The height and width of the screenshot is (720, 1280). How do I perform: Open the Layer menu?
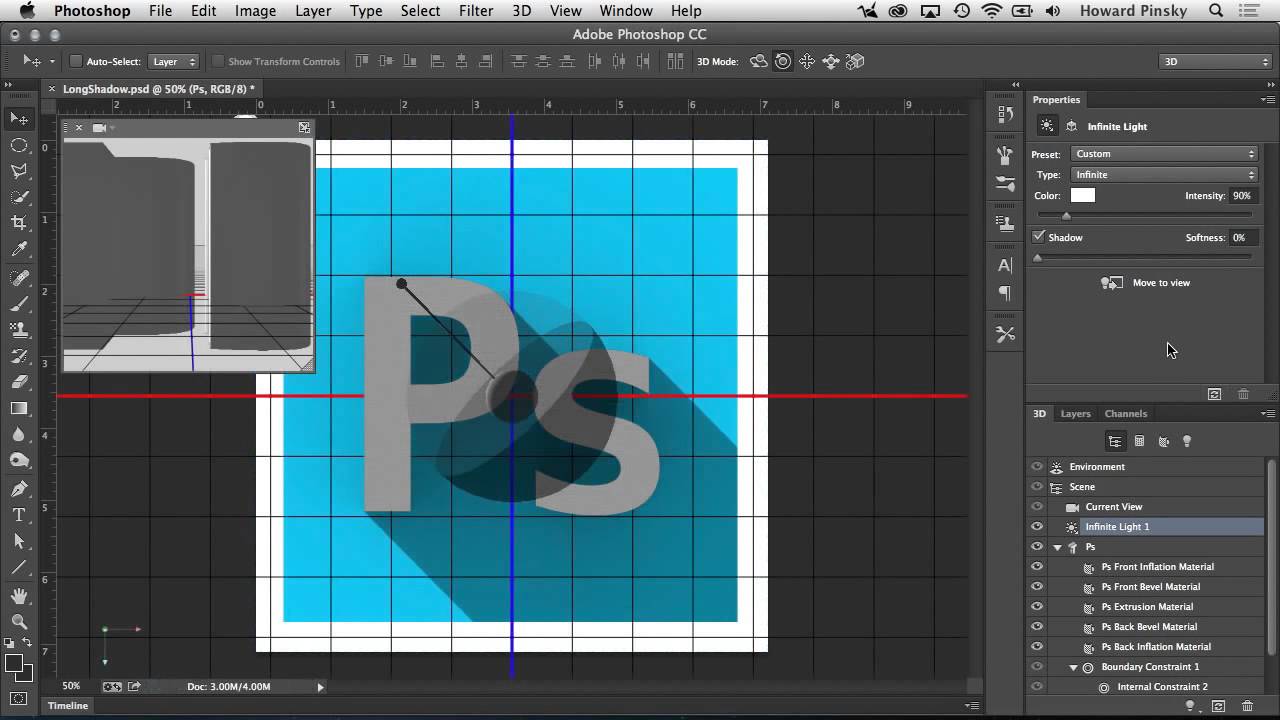tap(313, 11)
